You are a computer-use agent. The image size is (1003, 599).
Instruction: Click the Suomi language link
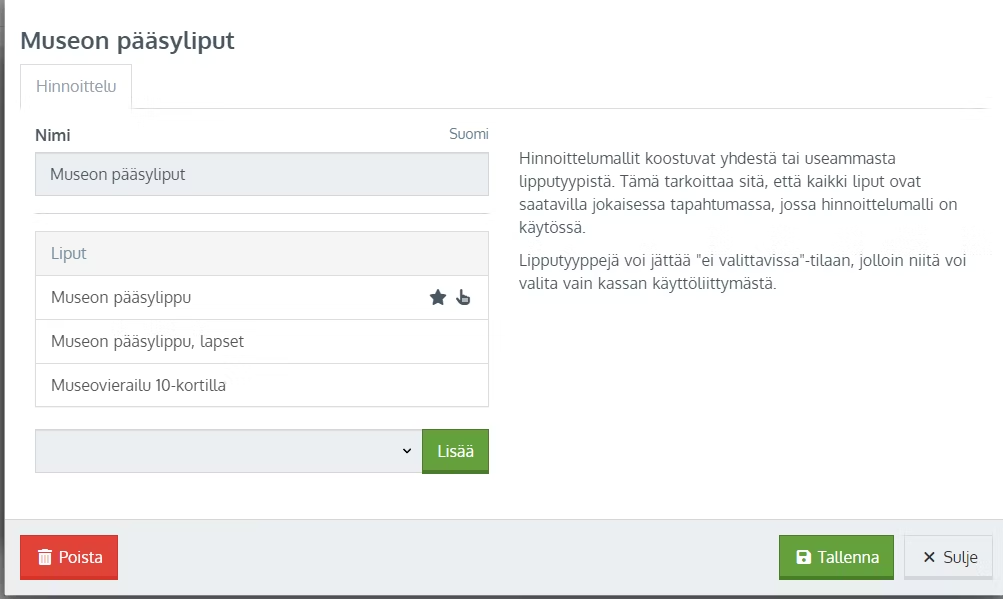tap(469, 134)
